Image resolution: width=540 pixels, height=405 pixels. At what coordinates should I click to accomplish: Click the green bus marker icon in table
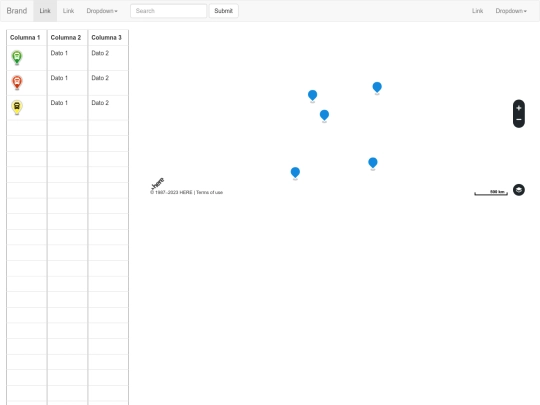pyautogui.click(x=17, y=58)
